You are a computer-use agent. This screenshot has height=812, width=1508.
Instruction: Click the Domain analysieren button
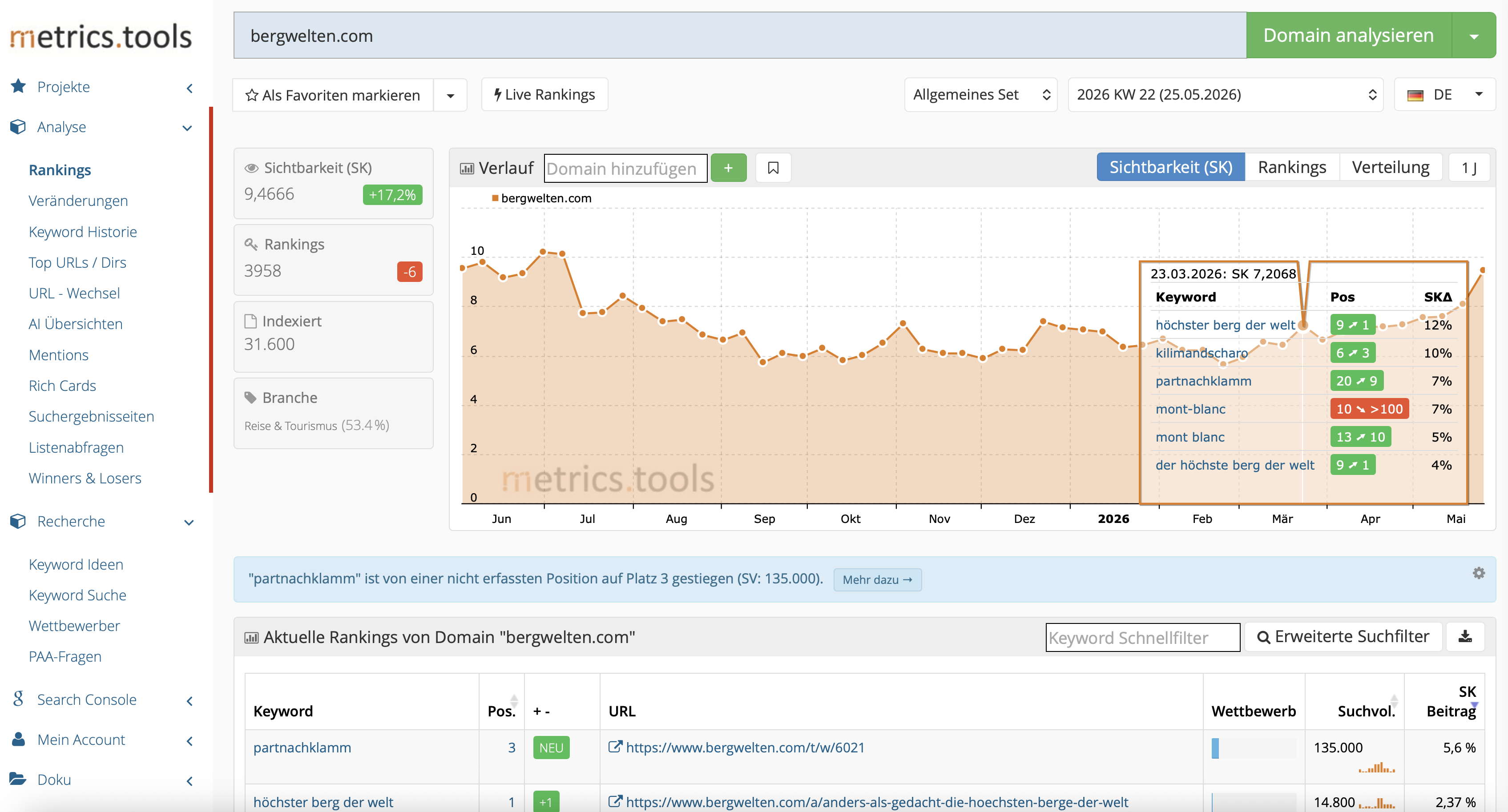(1349, 36)
